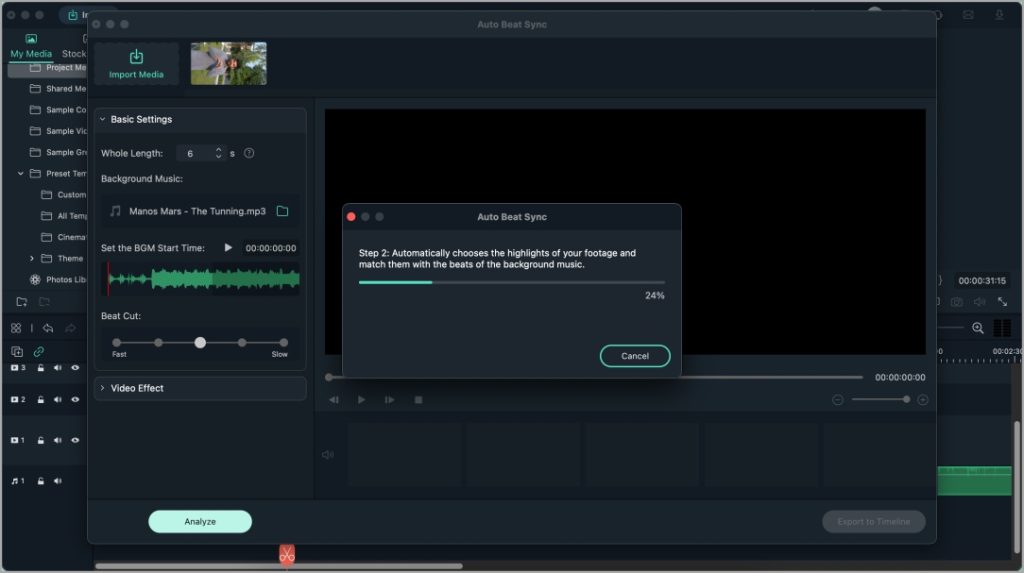The image size is (1024, 573).
Task: Expand the Theme folder
Action: 31,259
